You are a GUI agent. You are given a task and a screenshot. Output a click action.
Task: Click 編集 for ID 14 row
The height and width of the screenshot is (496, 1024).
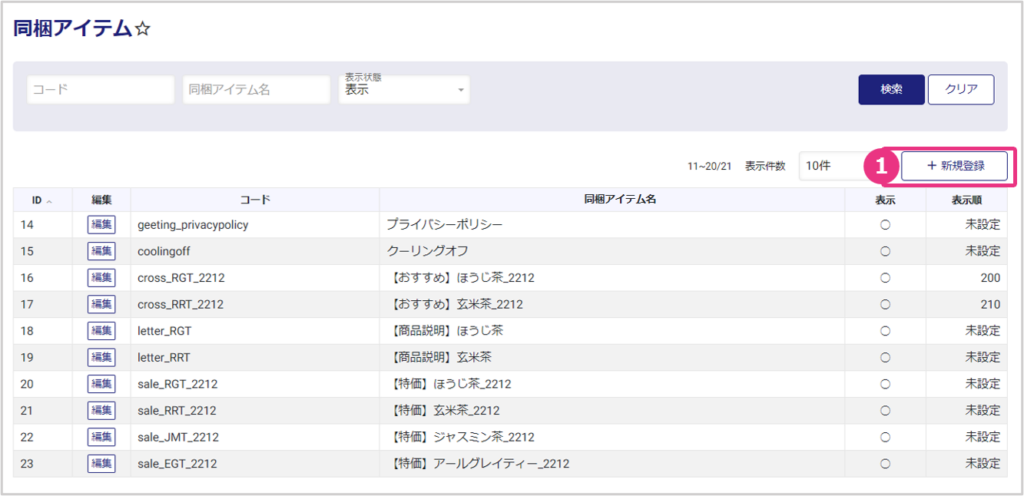click(x=101, y=225)
